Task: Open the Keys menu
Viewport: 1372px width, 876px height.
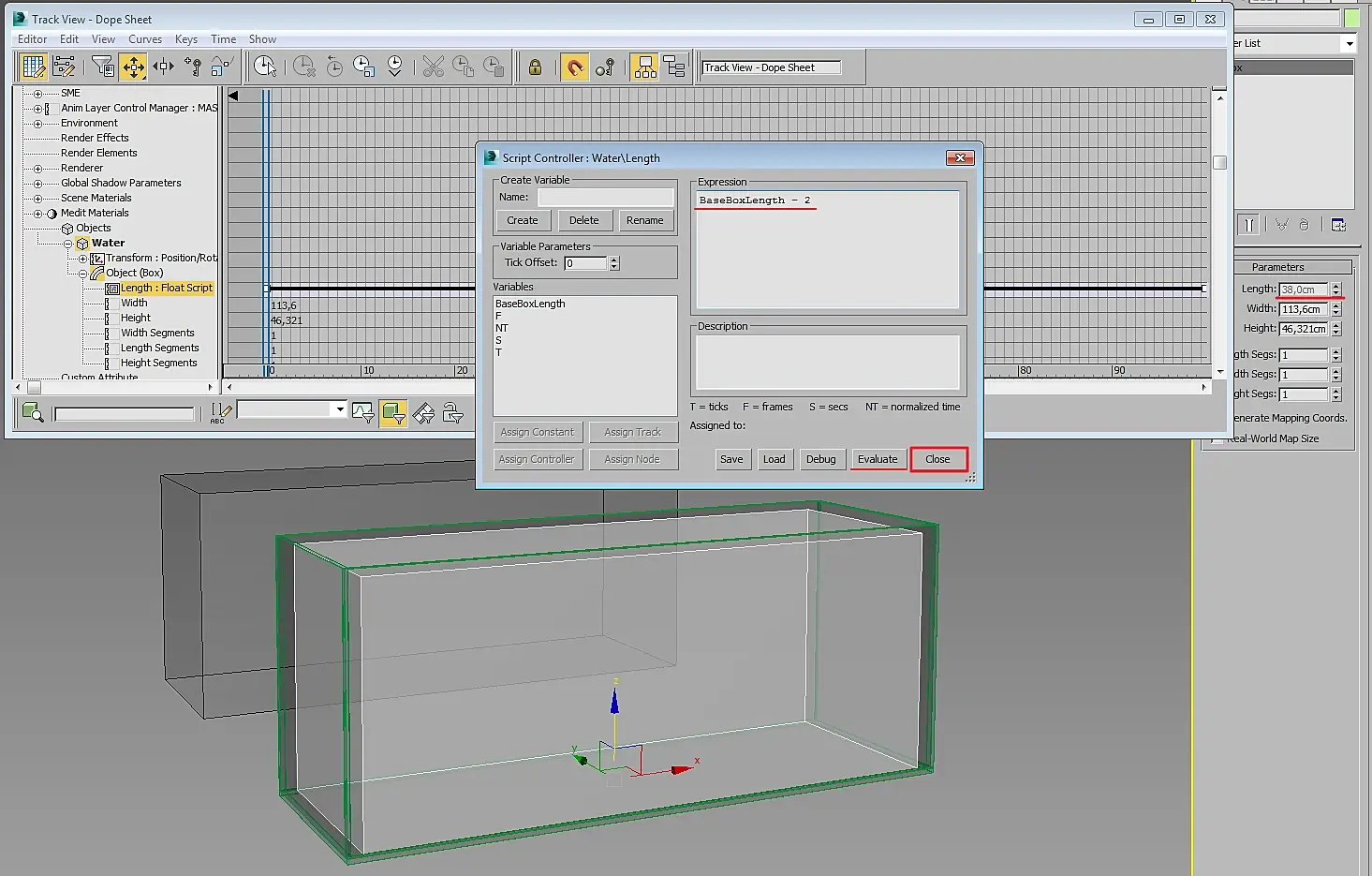Action: [186, 39]
